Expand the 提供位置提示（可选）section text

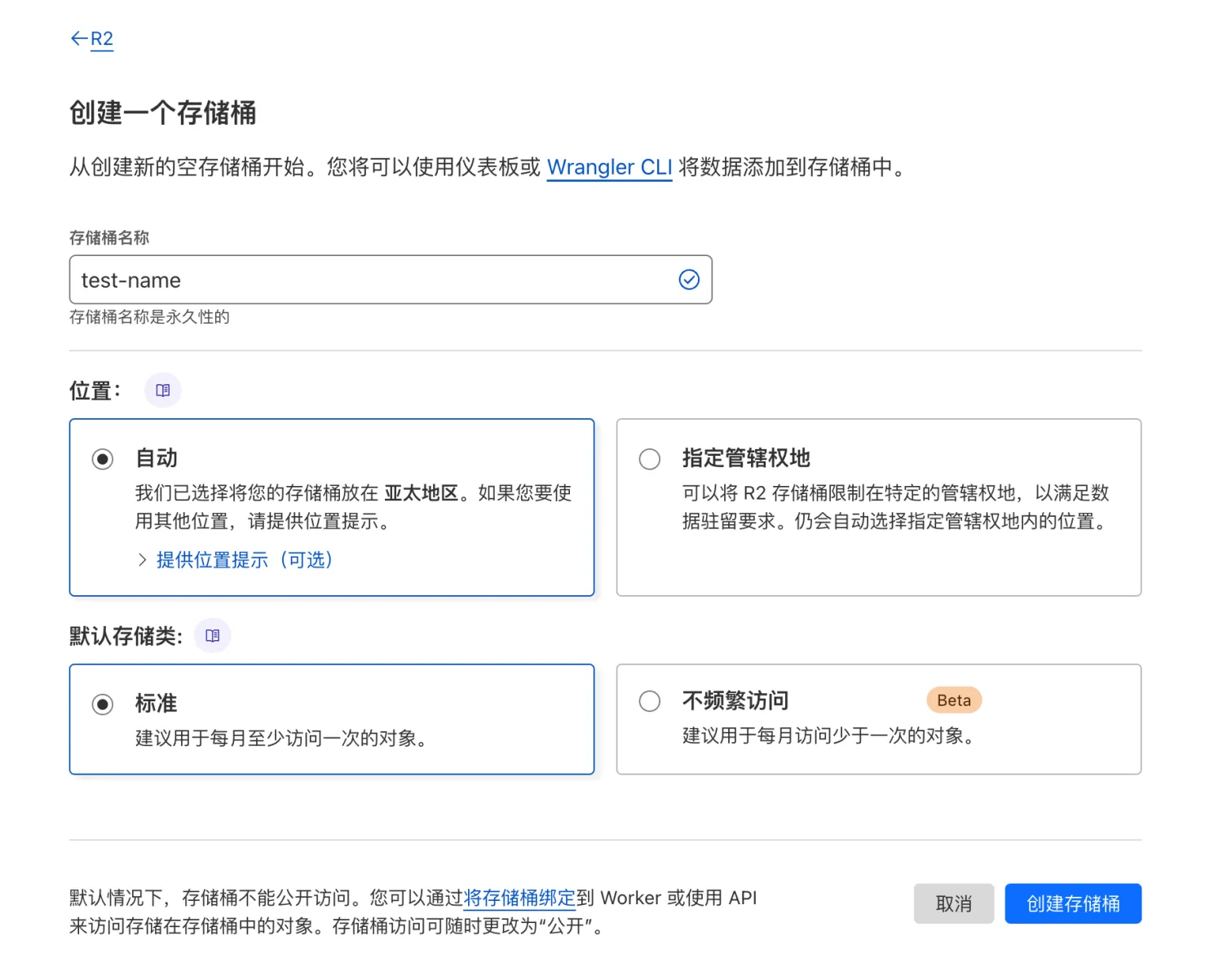[x=245, y=560]
